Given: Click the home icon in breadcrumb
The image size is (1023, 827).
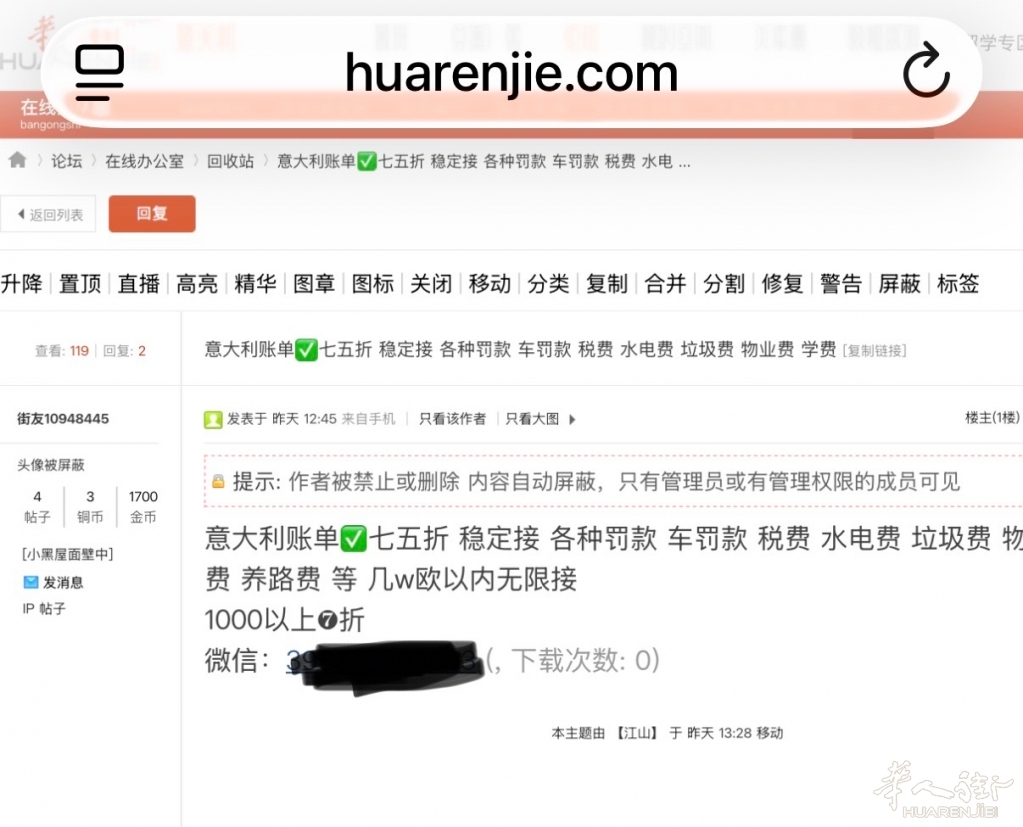Looking at the screenshot, I should click(17, 160).
